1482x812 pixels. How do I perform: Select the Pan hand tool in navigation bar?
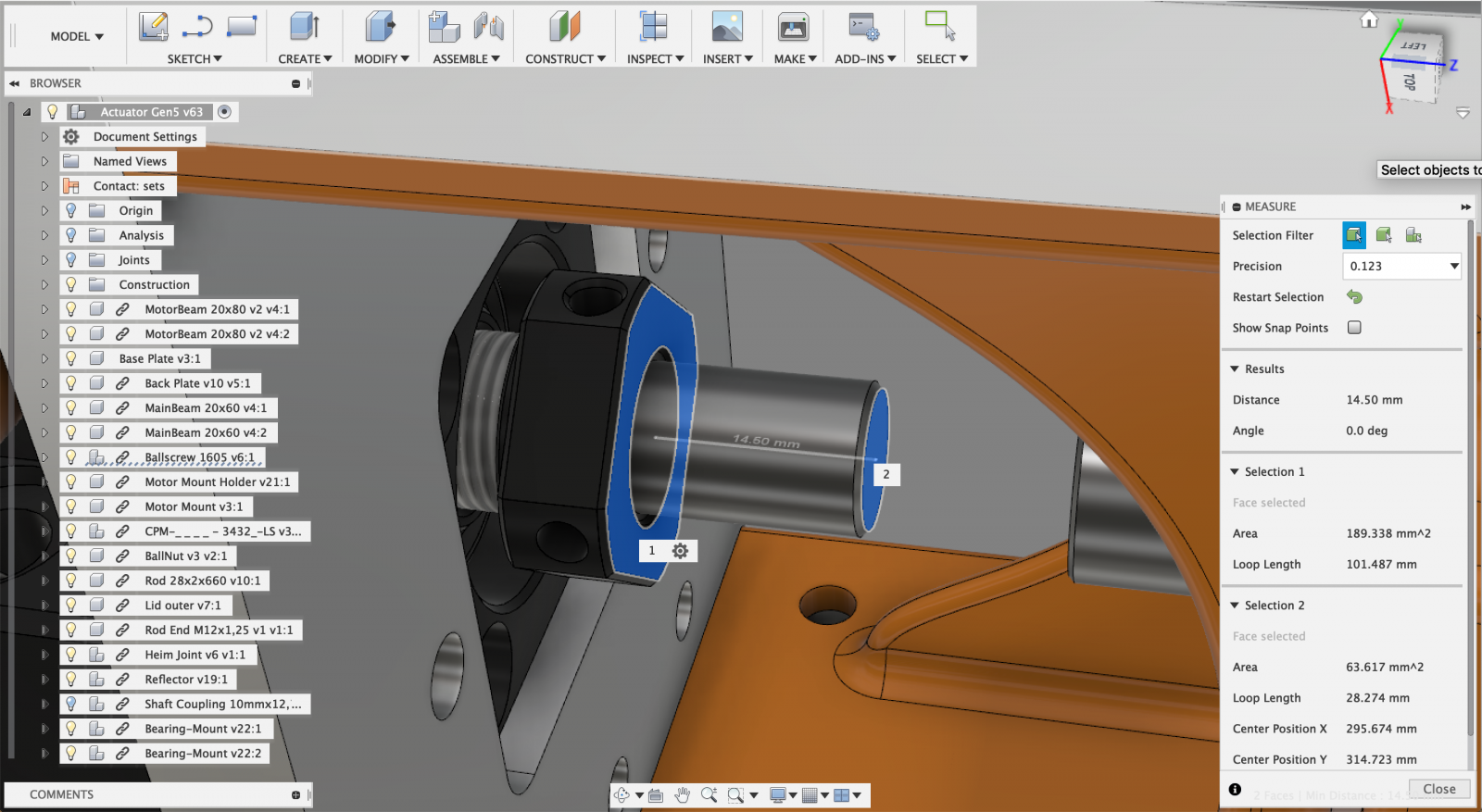click(x=683, y=795)
